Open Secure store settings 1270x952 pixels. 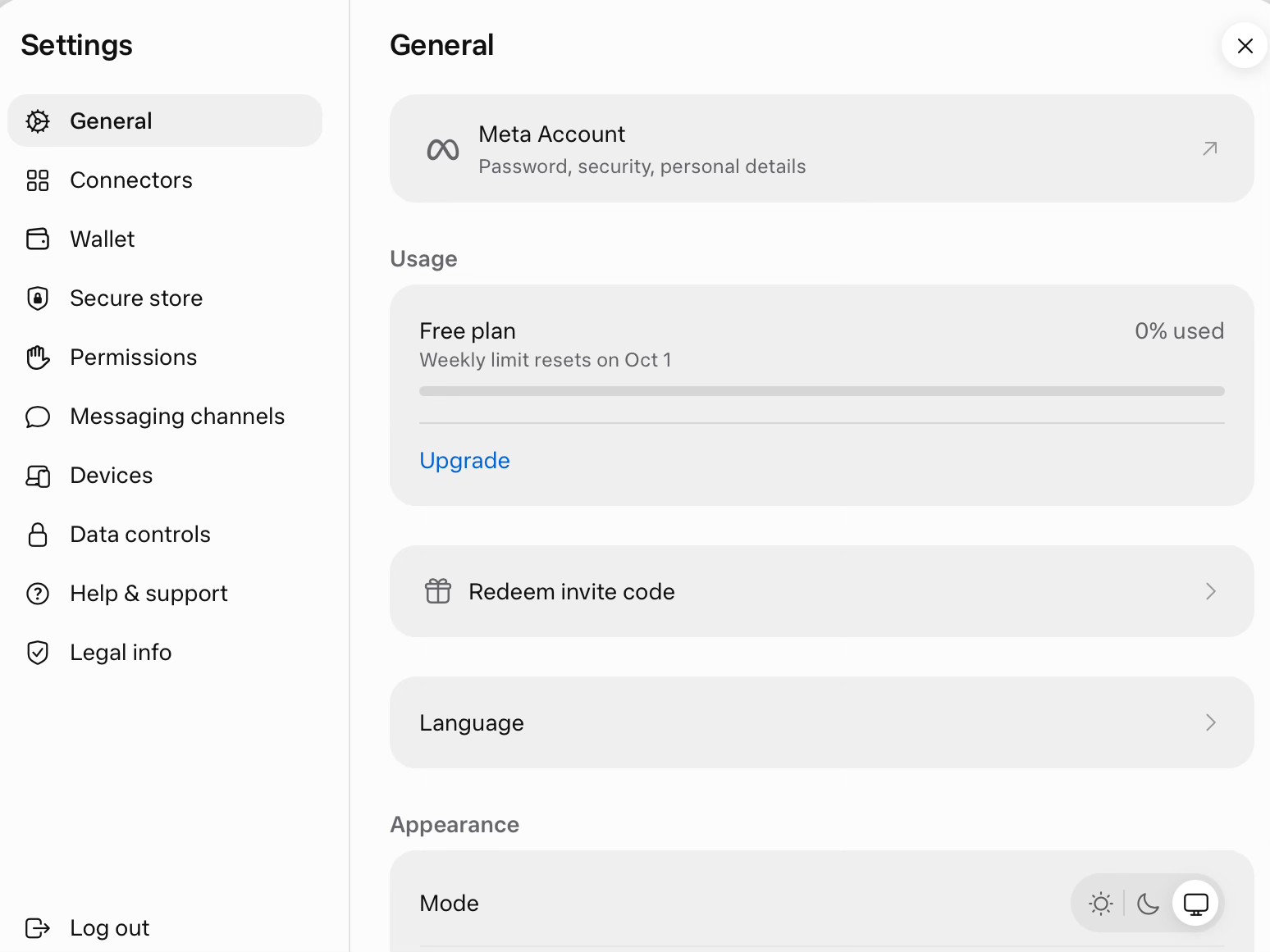coord(165,298)
